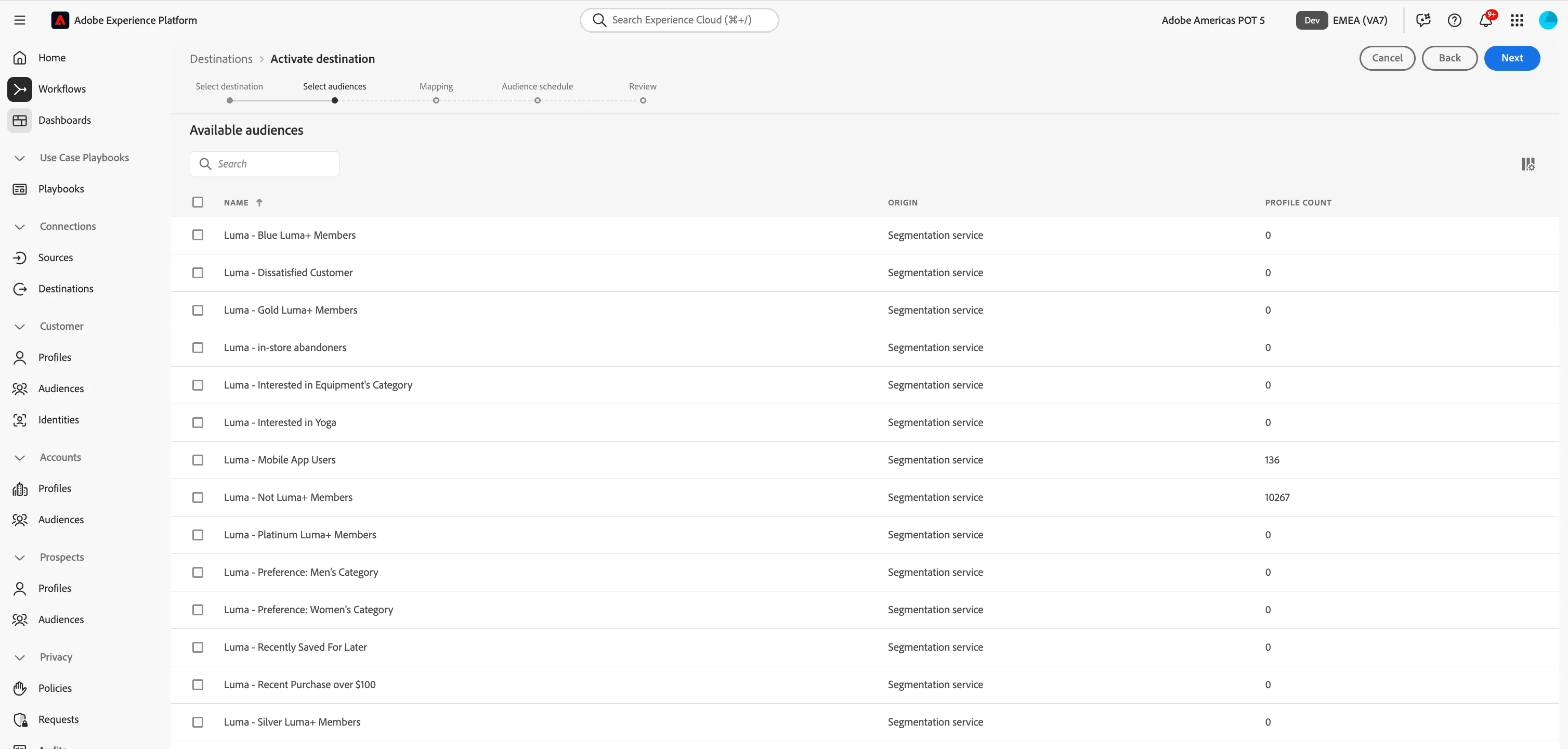1568x749 pixels.
Task: Collapse the Use Case Playbooks section
Action: [19, 158]
